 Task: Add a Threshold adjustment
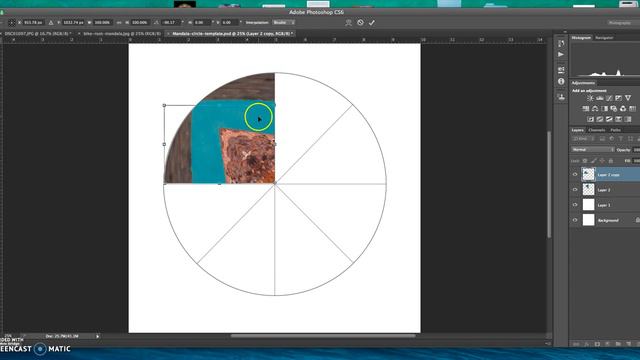[x=609, y=119]
